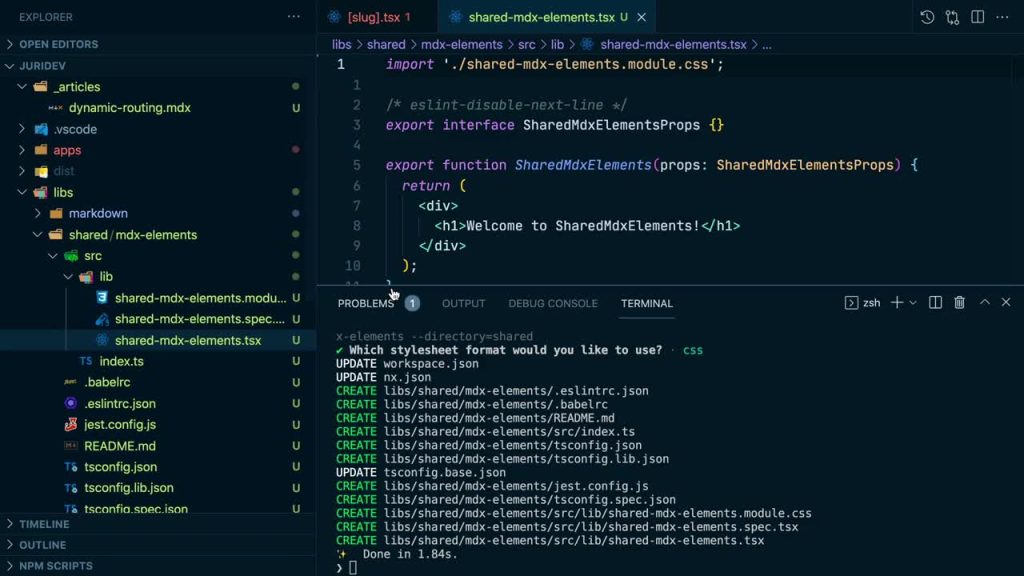This screenshot has height=576, width=1024.
Task: Select the PROBLEMS tab showing one issue
Action: pos(367,303)
